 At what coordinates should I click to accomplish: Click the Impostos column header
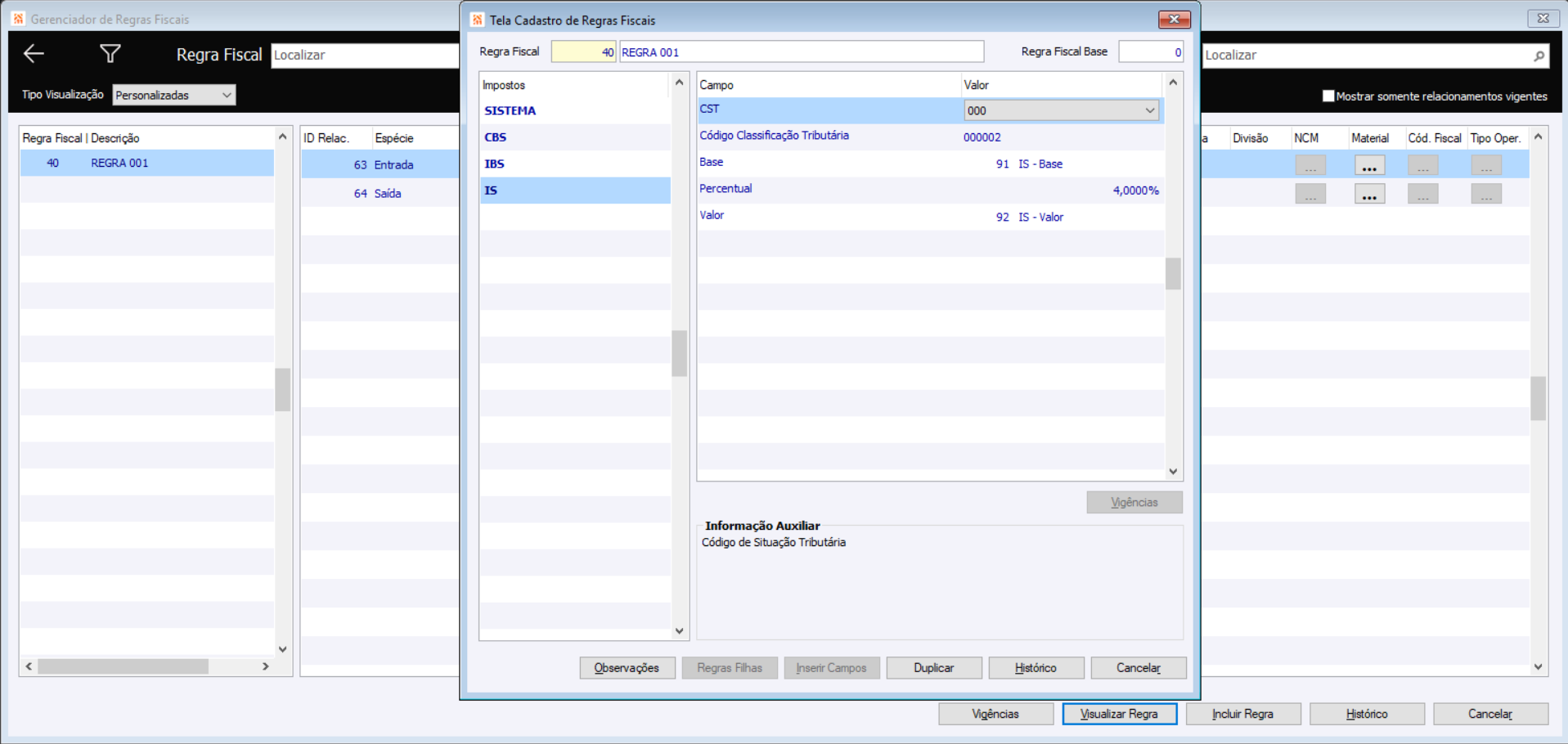tap(575, 85)
